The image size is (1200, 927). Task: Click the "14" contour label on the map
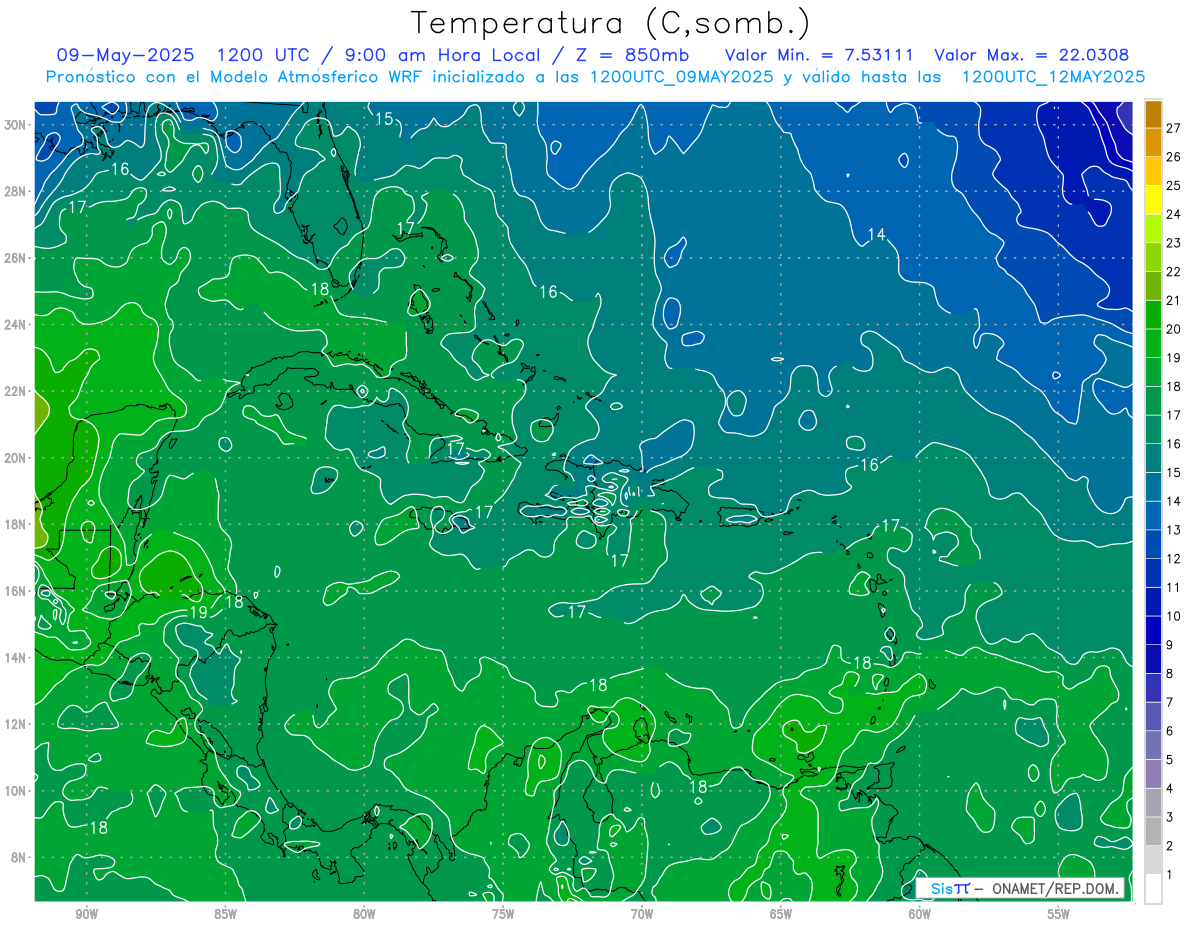click(x=876, y=235)
